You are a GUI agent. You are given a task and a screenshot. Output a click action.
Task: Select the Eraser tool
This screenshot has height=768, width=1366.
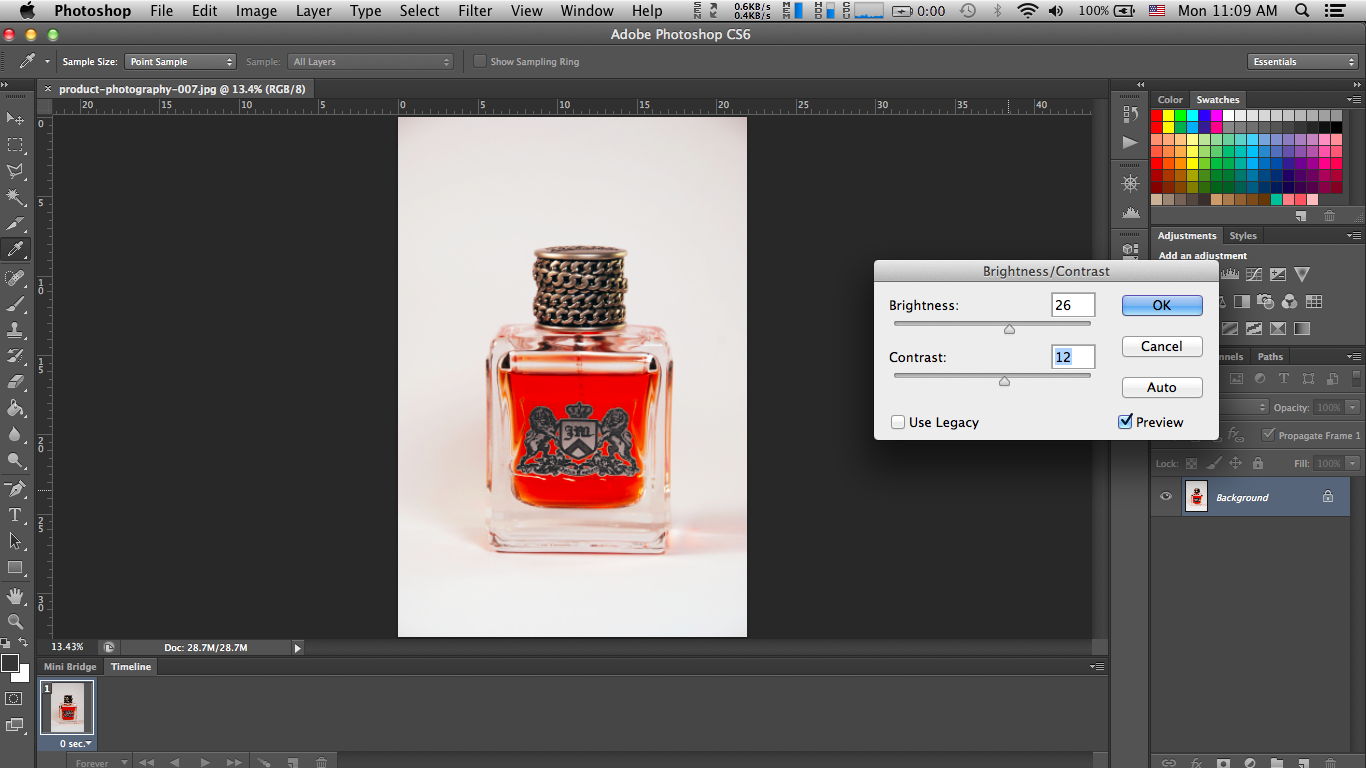coord(15,381)
